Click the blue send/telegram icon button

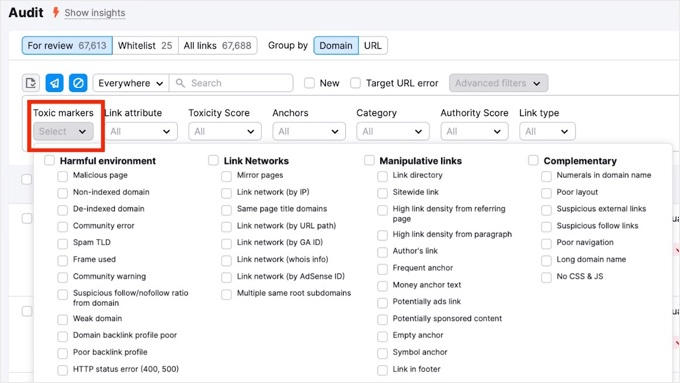click(x=55, y=83)
